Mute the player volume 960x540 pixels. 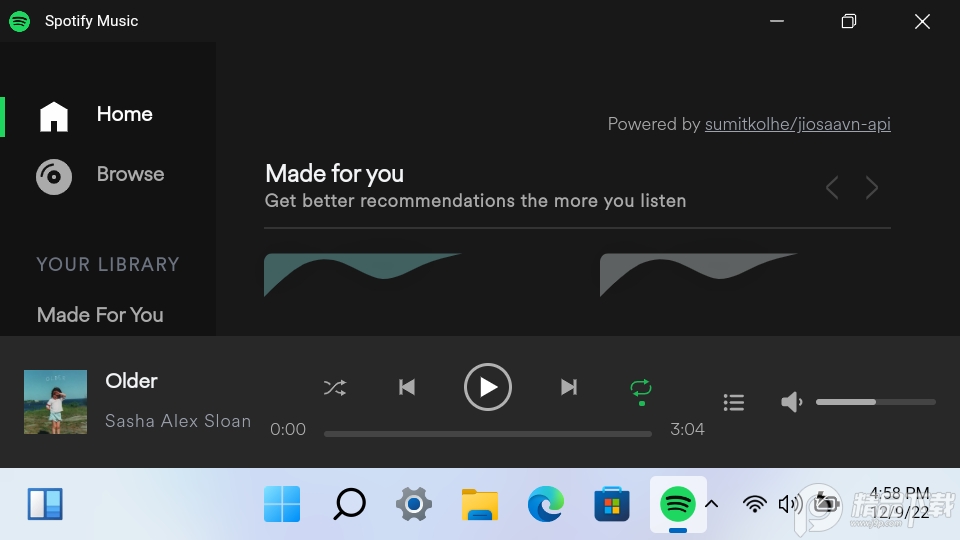tap(791, 402)
